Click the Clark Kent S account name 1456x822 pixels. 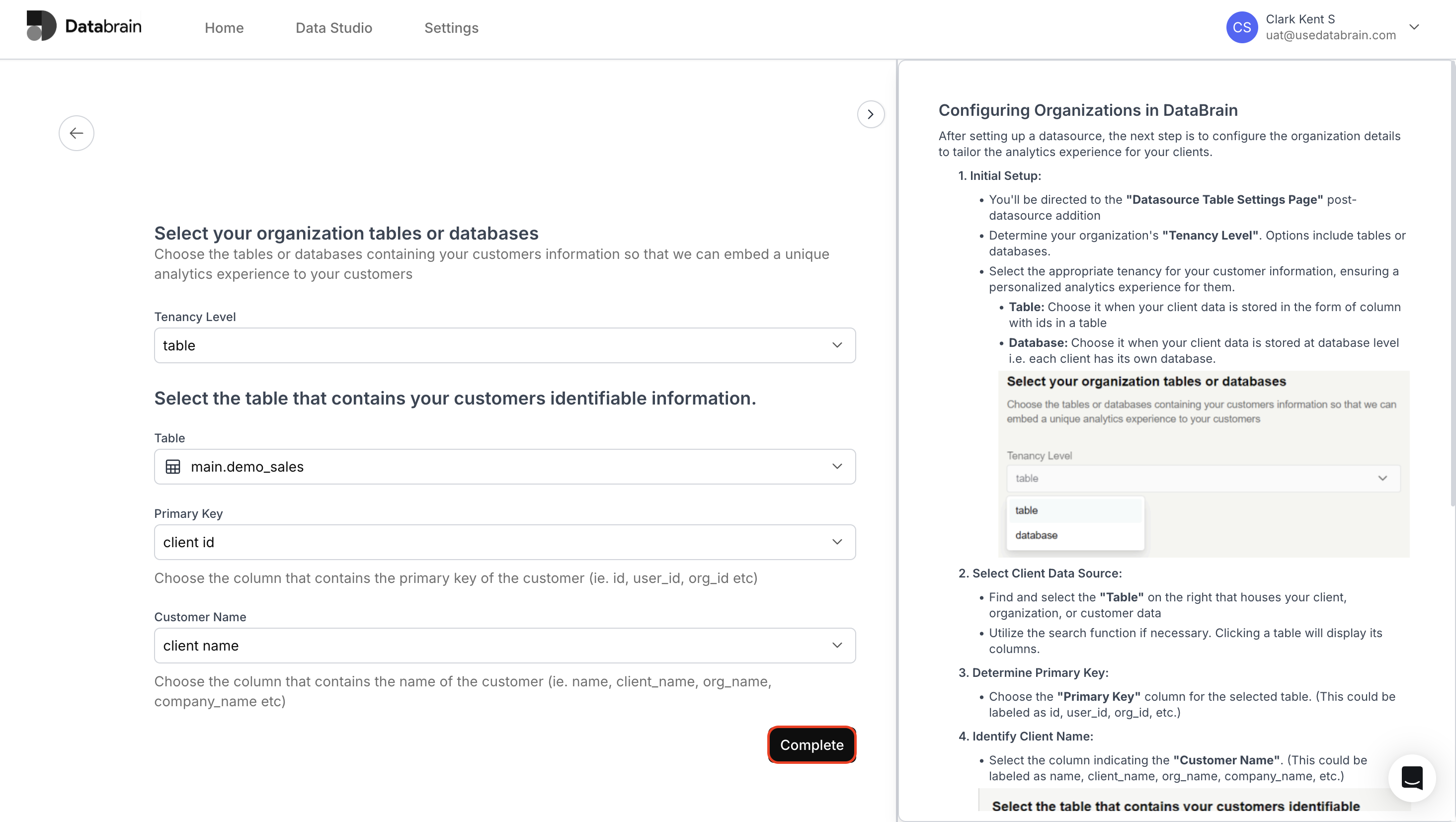point(1301,19)
